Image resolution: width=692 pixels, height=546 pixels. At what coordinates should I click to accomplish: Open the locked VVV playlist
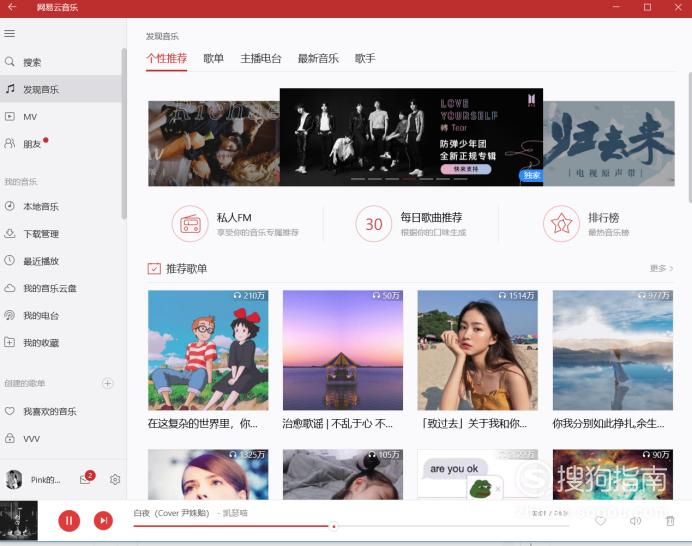60,439
